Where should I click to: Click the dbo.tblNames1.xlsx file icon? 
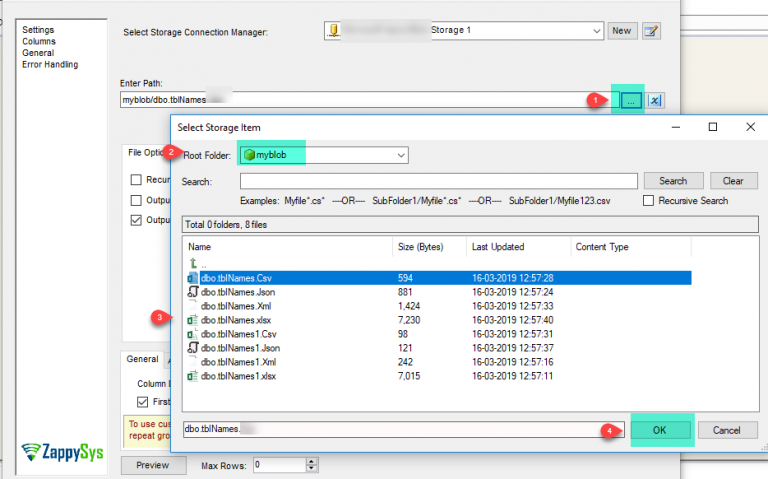193,376
